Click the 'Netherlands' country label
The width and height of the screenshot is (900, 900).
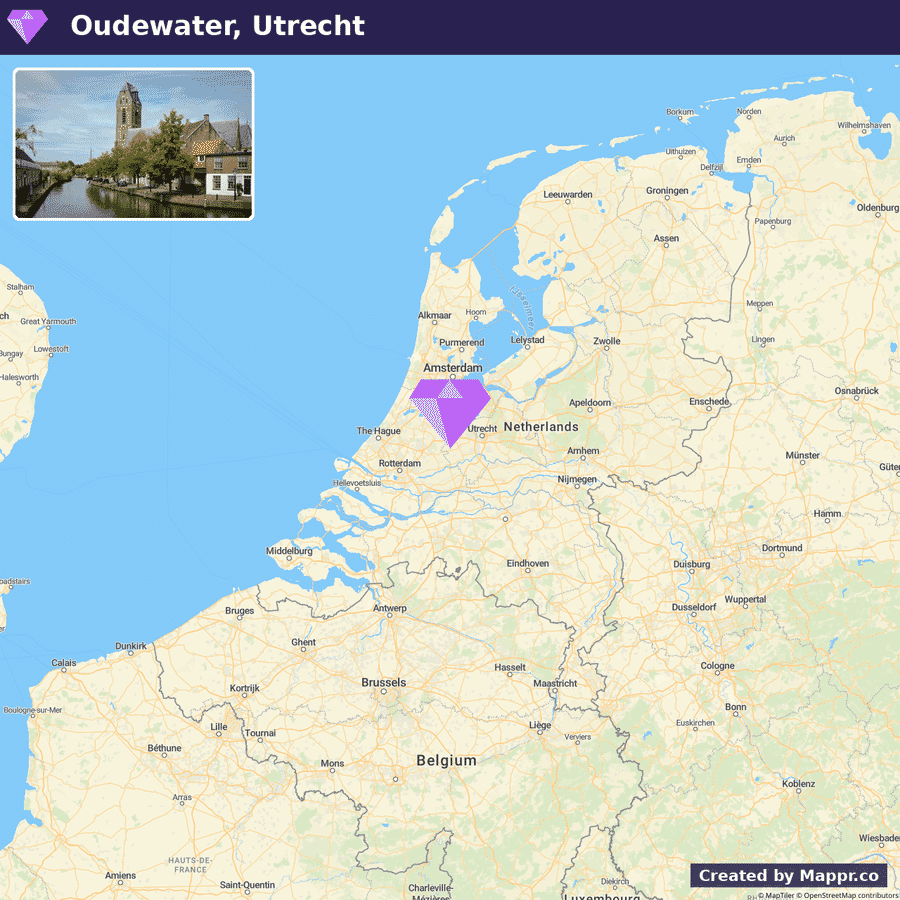tap(541, 426)
